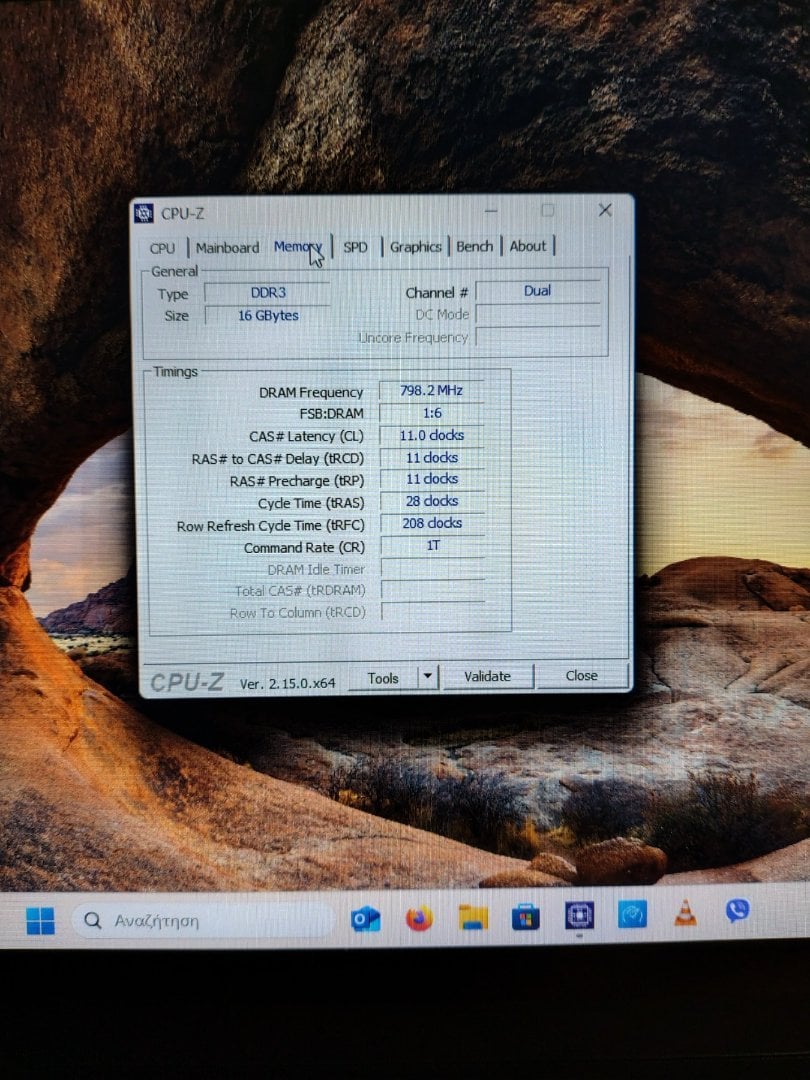This screenshot has height=1080, width=810.
Task: Switch to the Mainboard tab
Action: 227,248
